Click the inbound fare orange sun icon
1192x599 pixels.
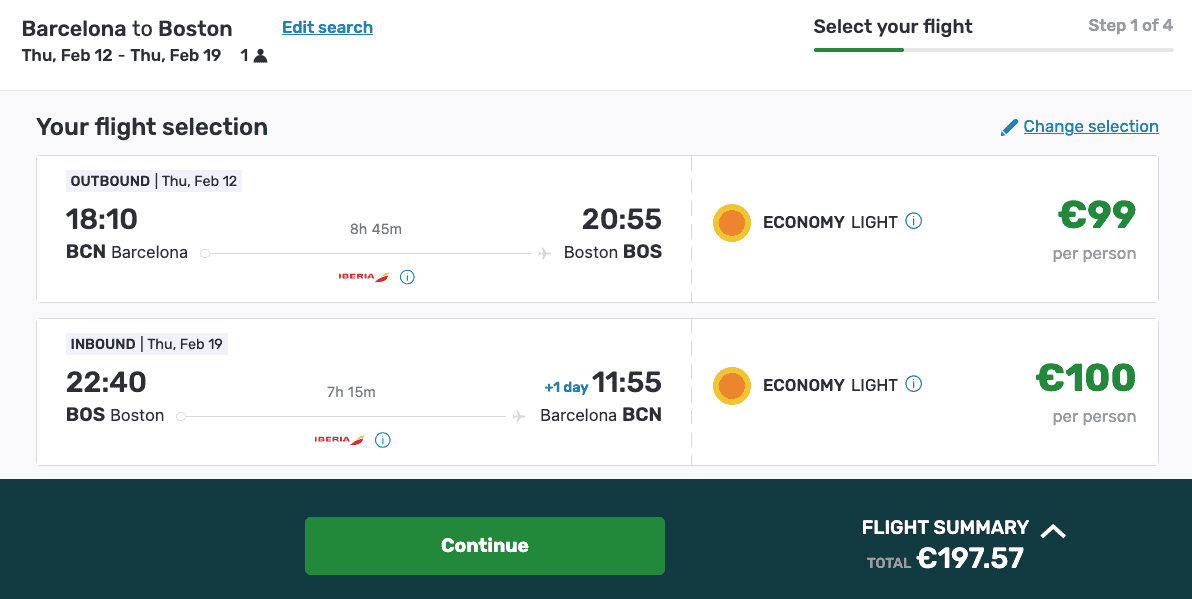click(x=732, y=386)
